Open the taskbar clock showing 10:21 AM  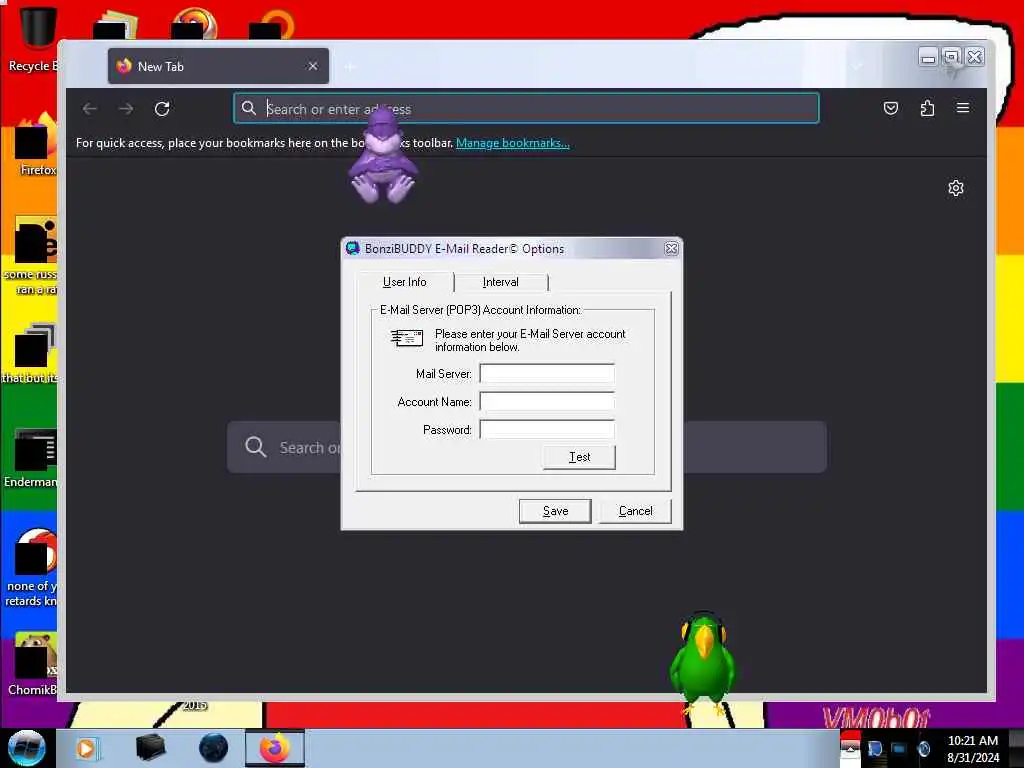coord(973,748)
